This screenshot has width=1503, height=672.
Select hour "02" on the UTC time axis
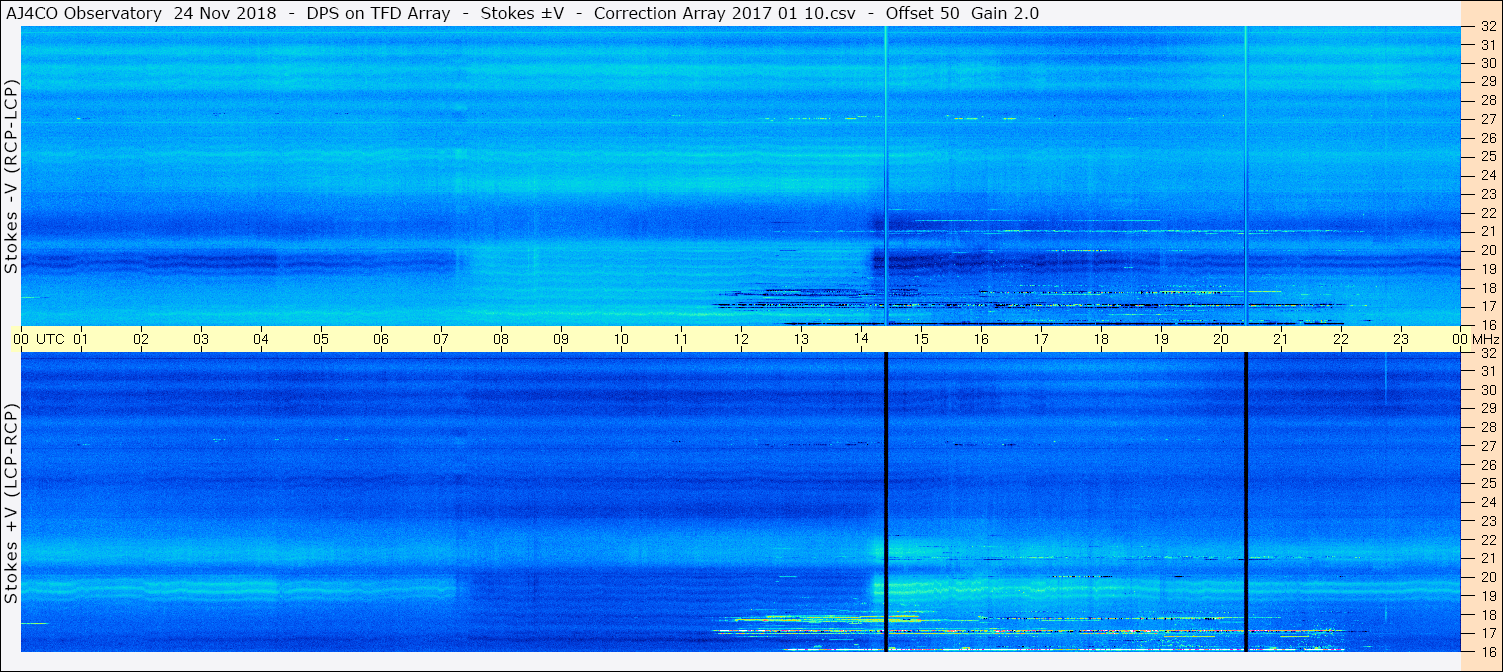click(x=141, y=339)
